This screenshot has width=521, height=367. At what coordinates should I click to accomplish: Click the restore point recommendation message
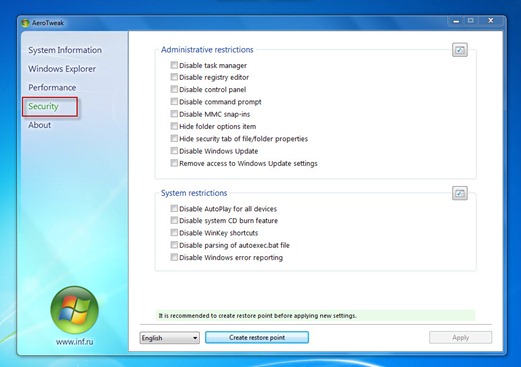(x=315, y=315)
